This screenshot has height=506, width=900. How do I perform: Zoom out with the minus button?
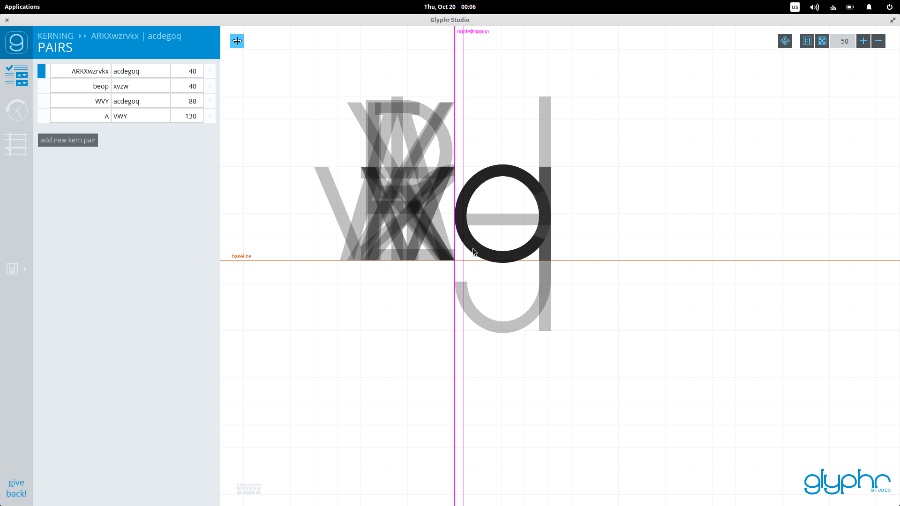[x=878, y=41]
